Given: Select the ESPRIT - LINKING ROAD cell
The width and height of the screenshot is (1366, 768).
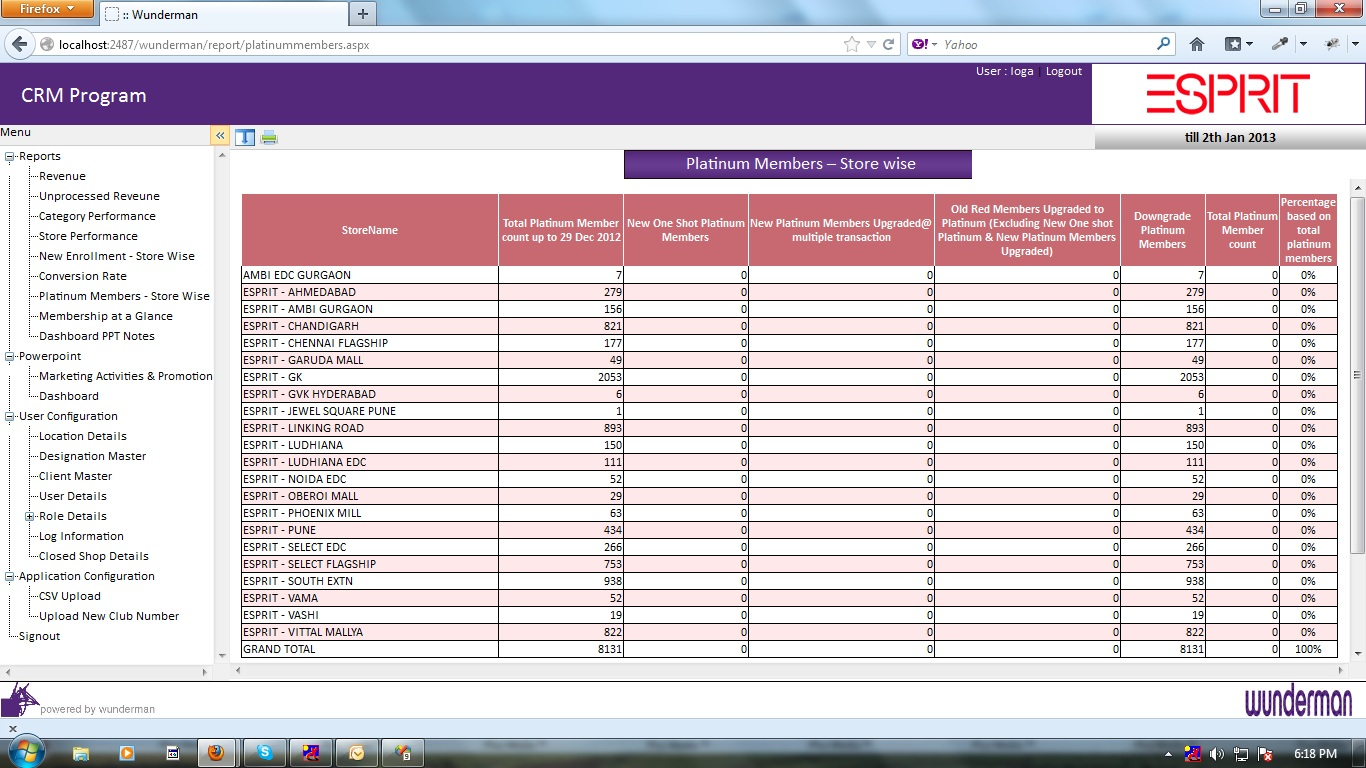Looking at the screenshot, I should coord(370,428).
